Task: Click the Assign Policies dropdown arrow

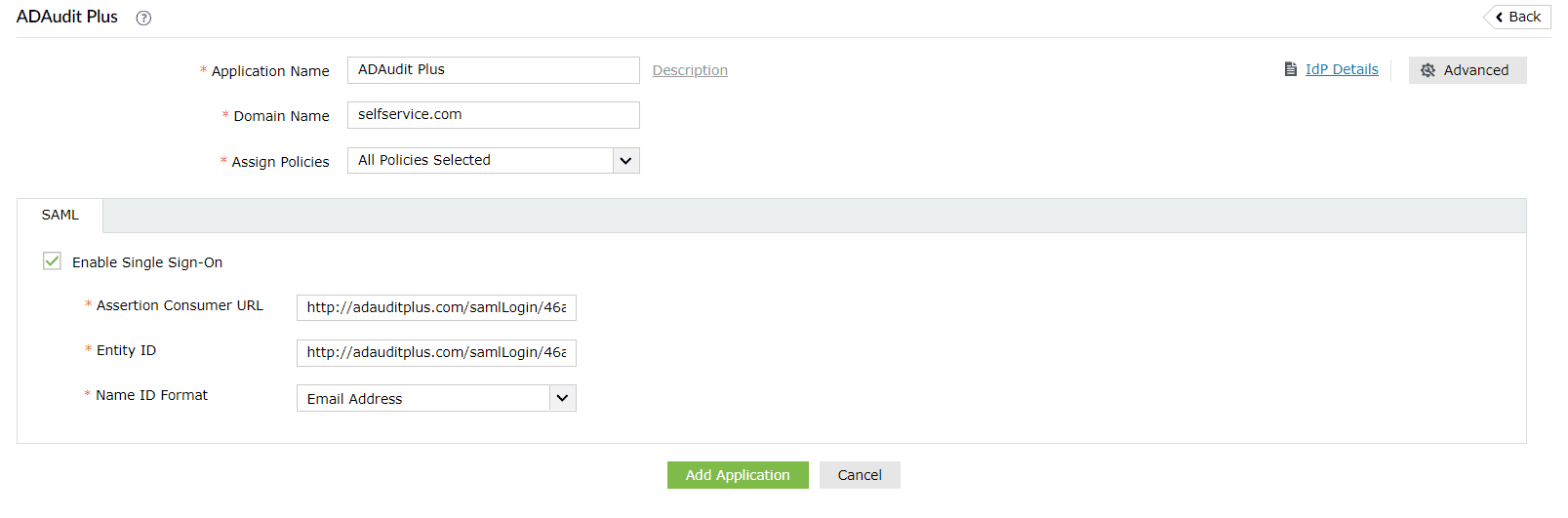Action: point(625,160)
